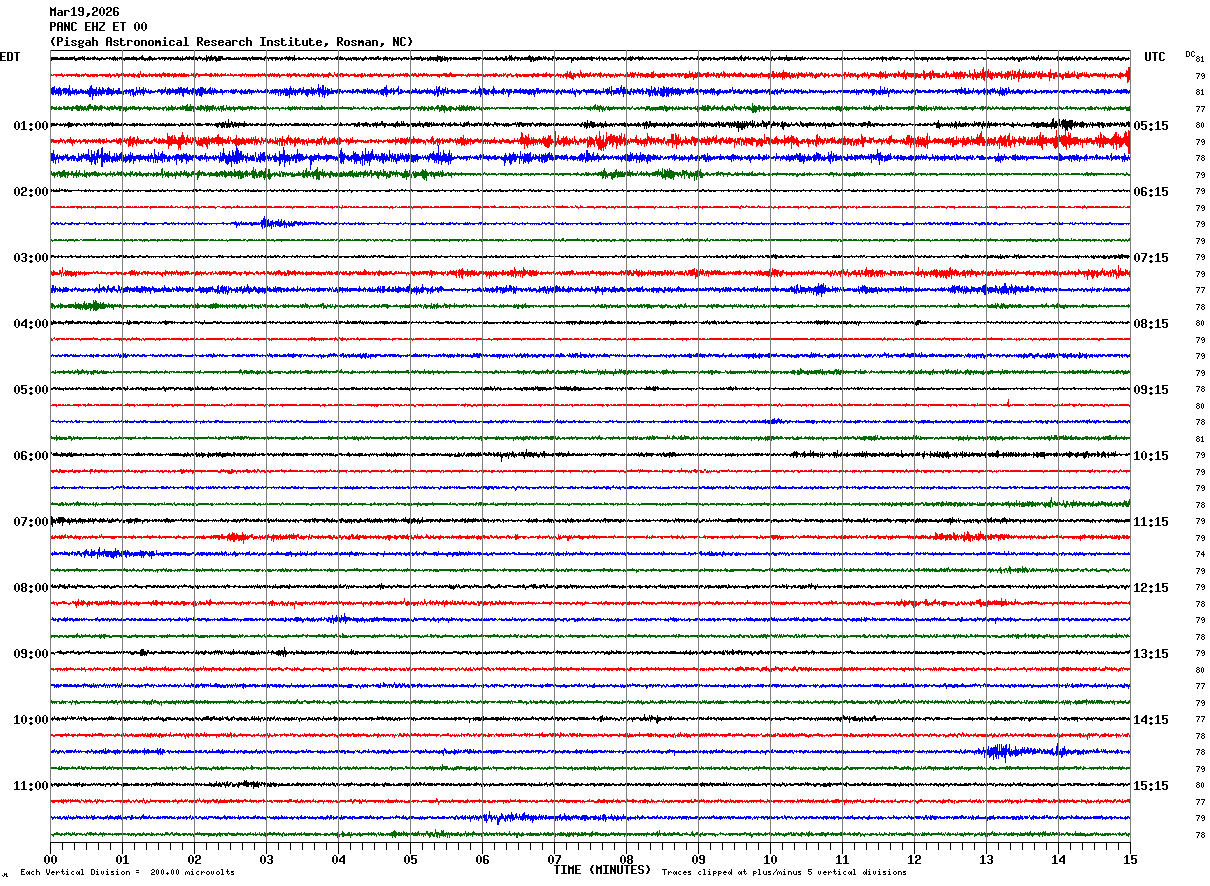The width and height of the screenshot is (1210, 886).
Task: Select the 01:00 EDT row label
Action: click(31, 126)
